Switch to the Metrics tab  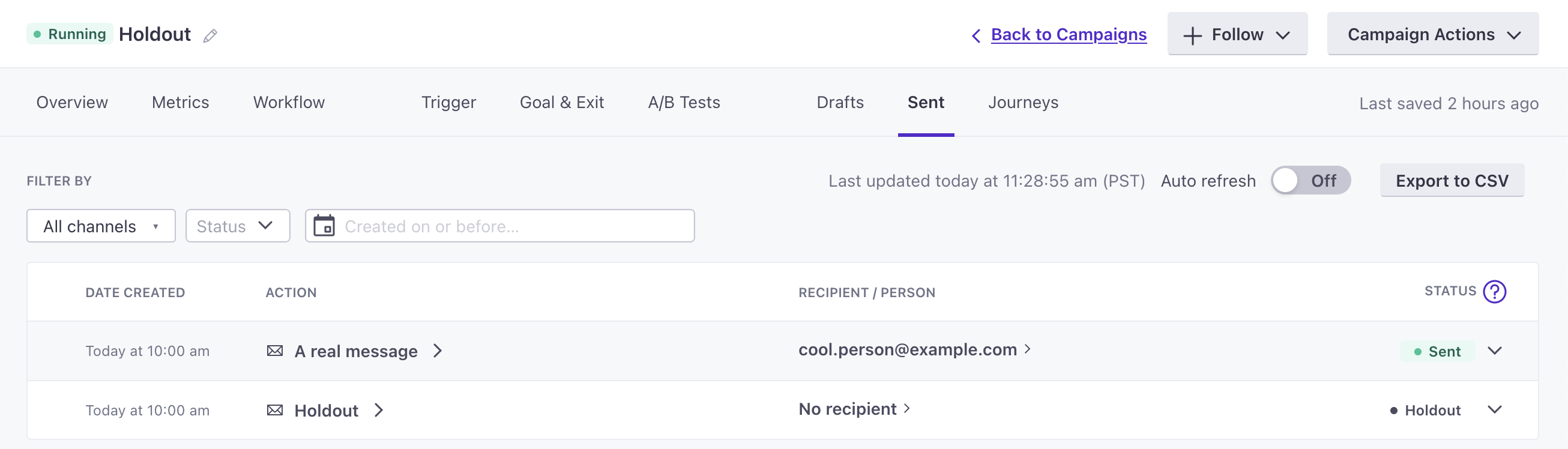click(179, 102)
